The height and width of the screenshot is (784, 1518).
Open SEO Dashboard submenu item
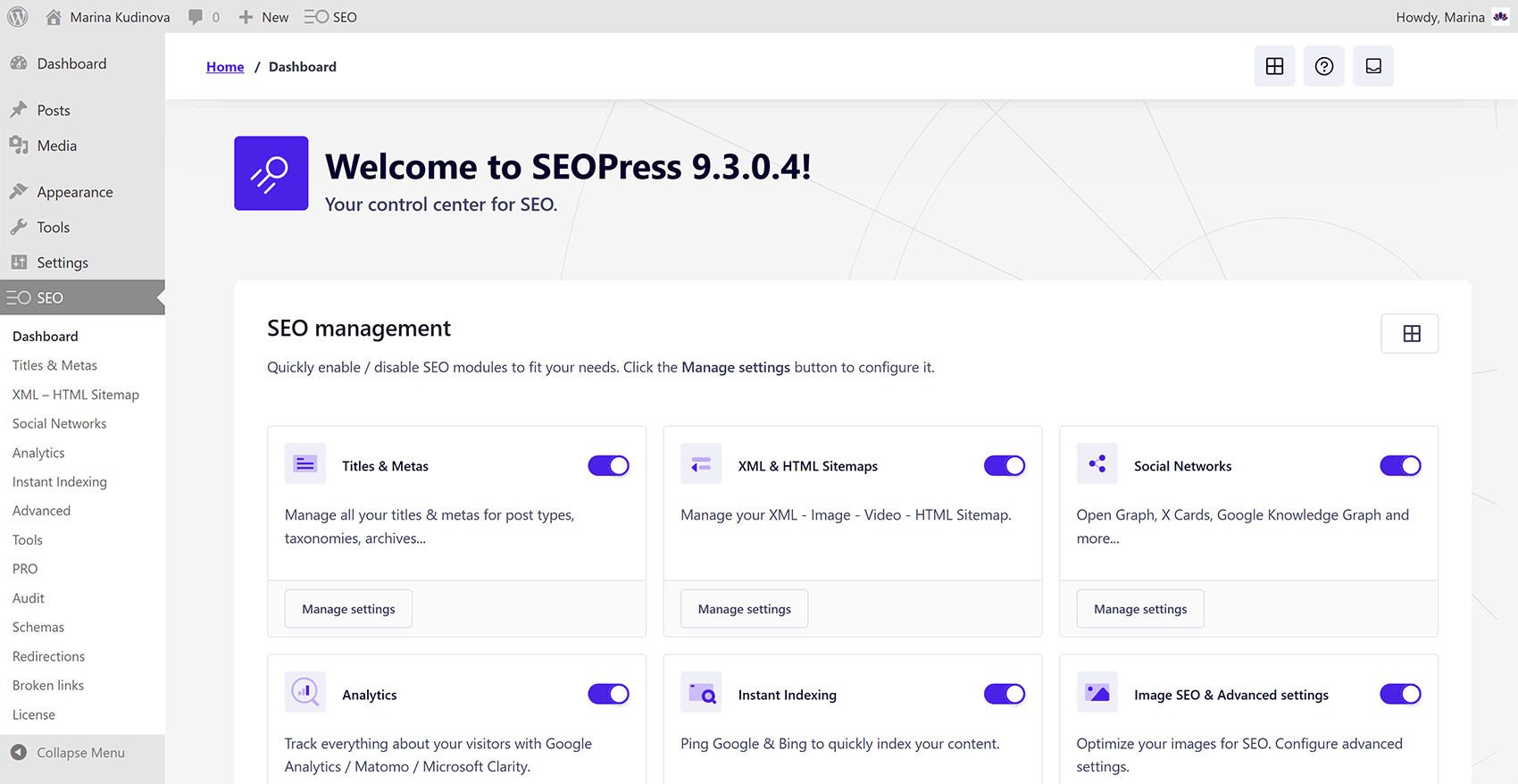46,337
